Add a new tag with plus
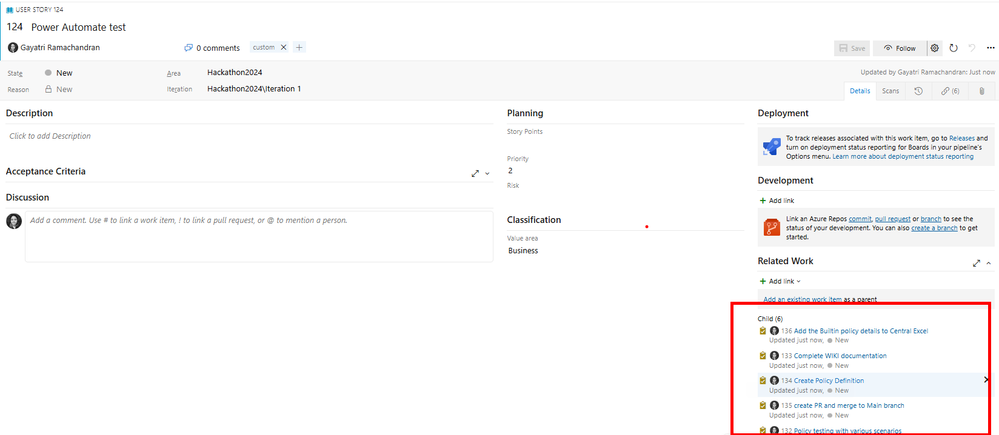The height and width of the screenshot is (435, 999). pyautogui.click(x=299, y=47)
